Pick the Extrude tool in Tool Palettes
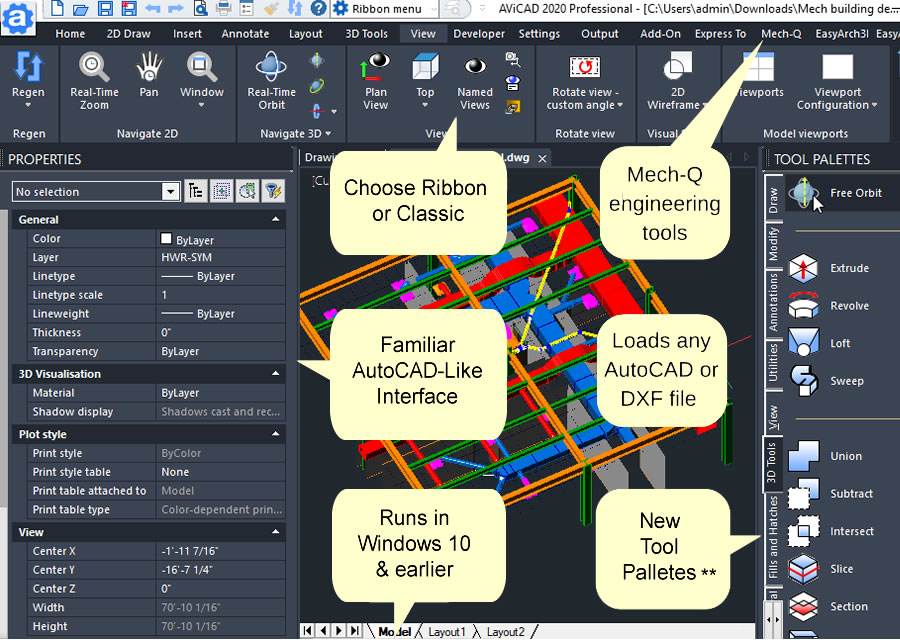 pyautogui.click(x=829, y=268)
